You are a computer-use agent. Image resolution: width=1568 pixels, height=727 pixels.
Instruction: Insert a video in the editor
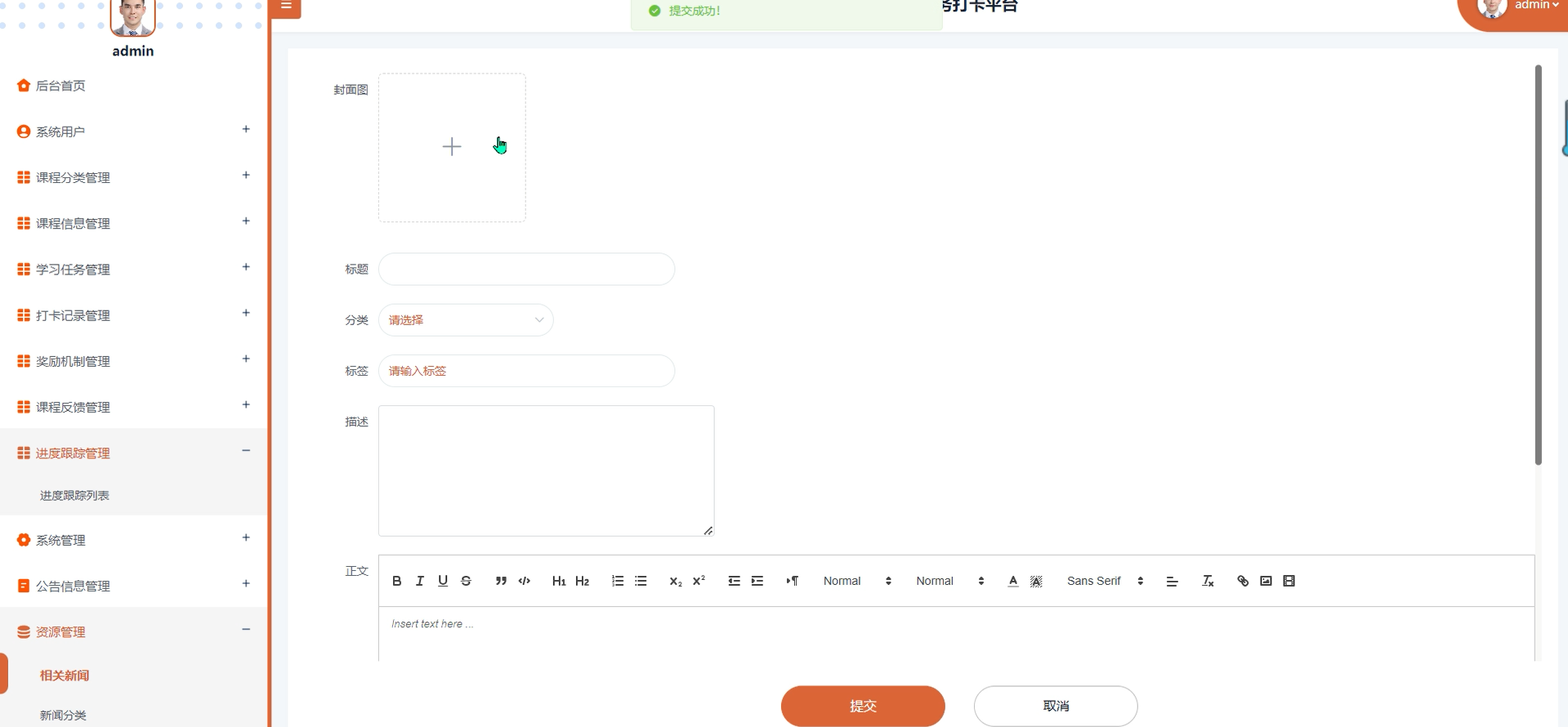click(1289, 581)
